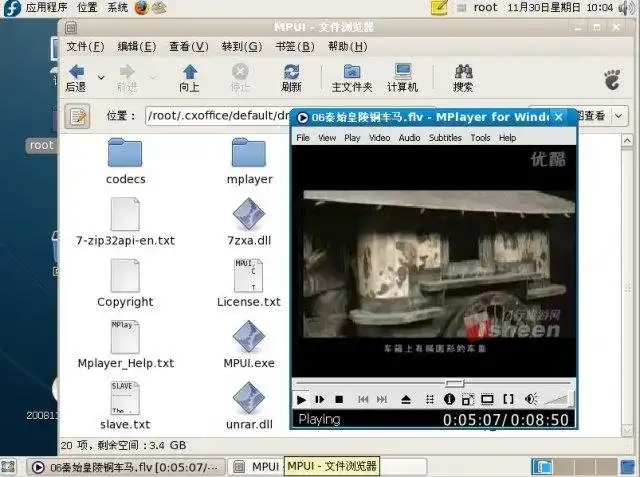Open the View menu in MPlayer

327,138
